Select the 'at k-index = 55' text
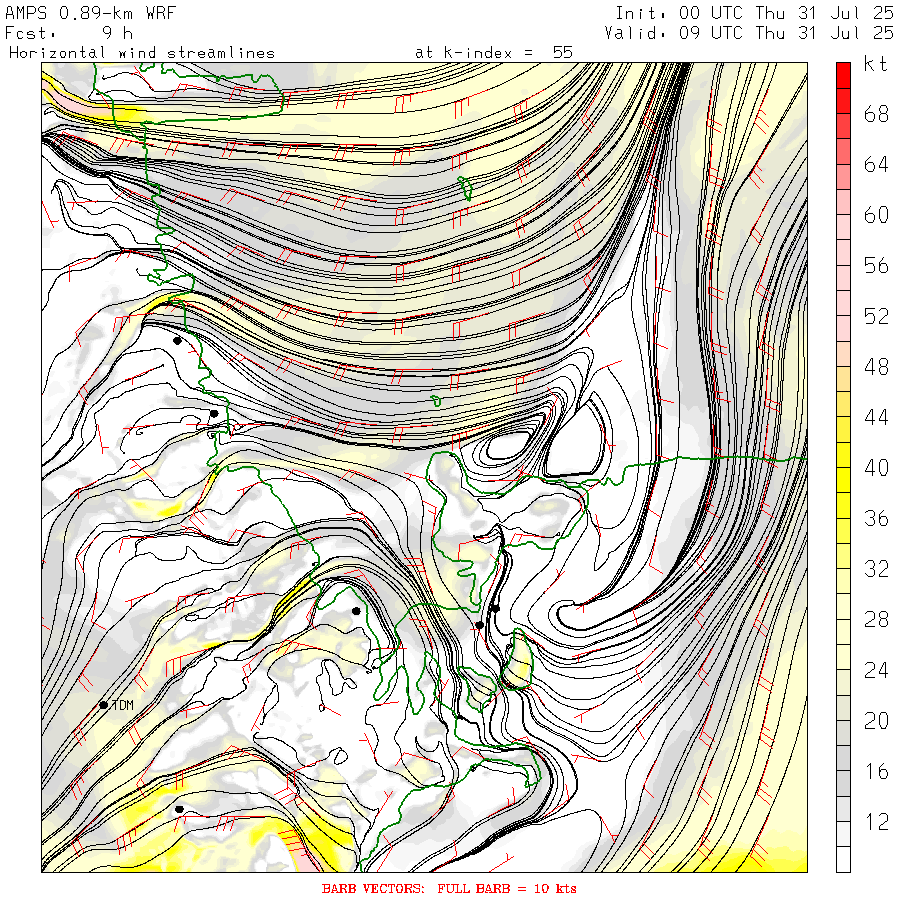This screenshot has width=900, height=900. [494, 53]
